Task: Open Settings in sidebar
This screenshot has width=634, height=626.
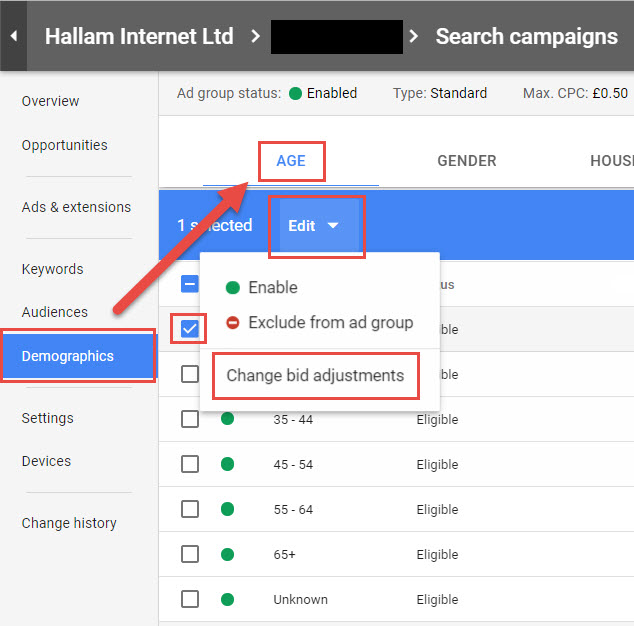Action: (48, 418)
